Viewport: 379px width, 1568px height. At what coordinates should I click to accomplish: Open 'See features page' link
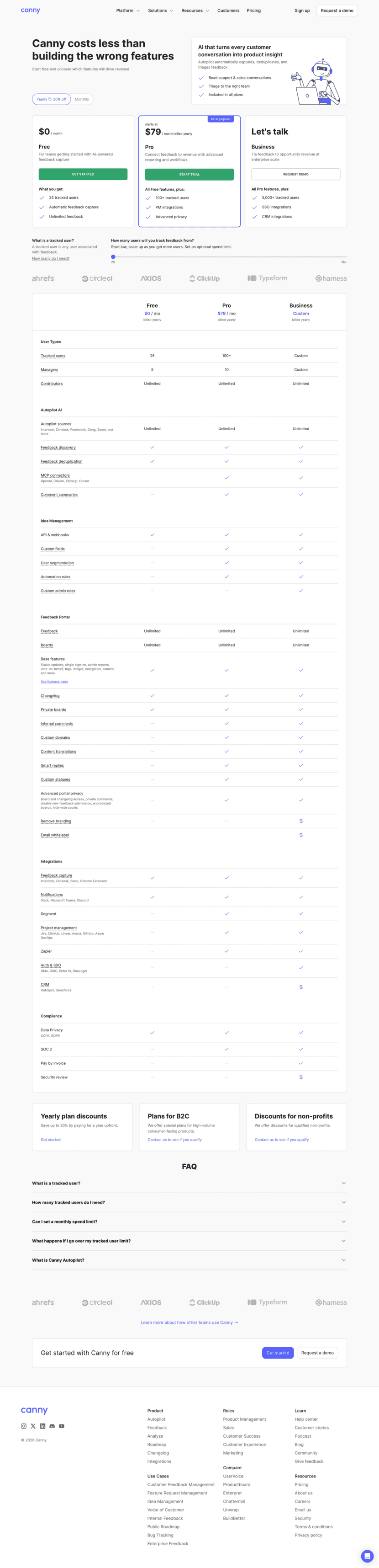(x=54, y=682)
